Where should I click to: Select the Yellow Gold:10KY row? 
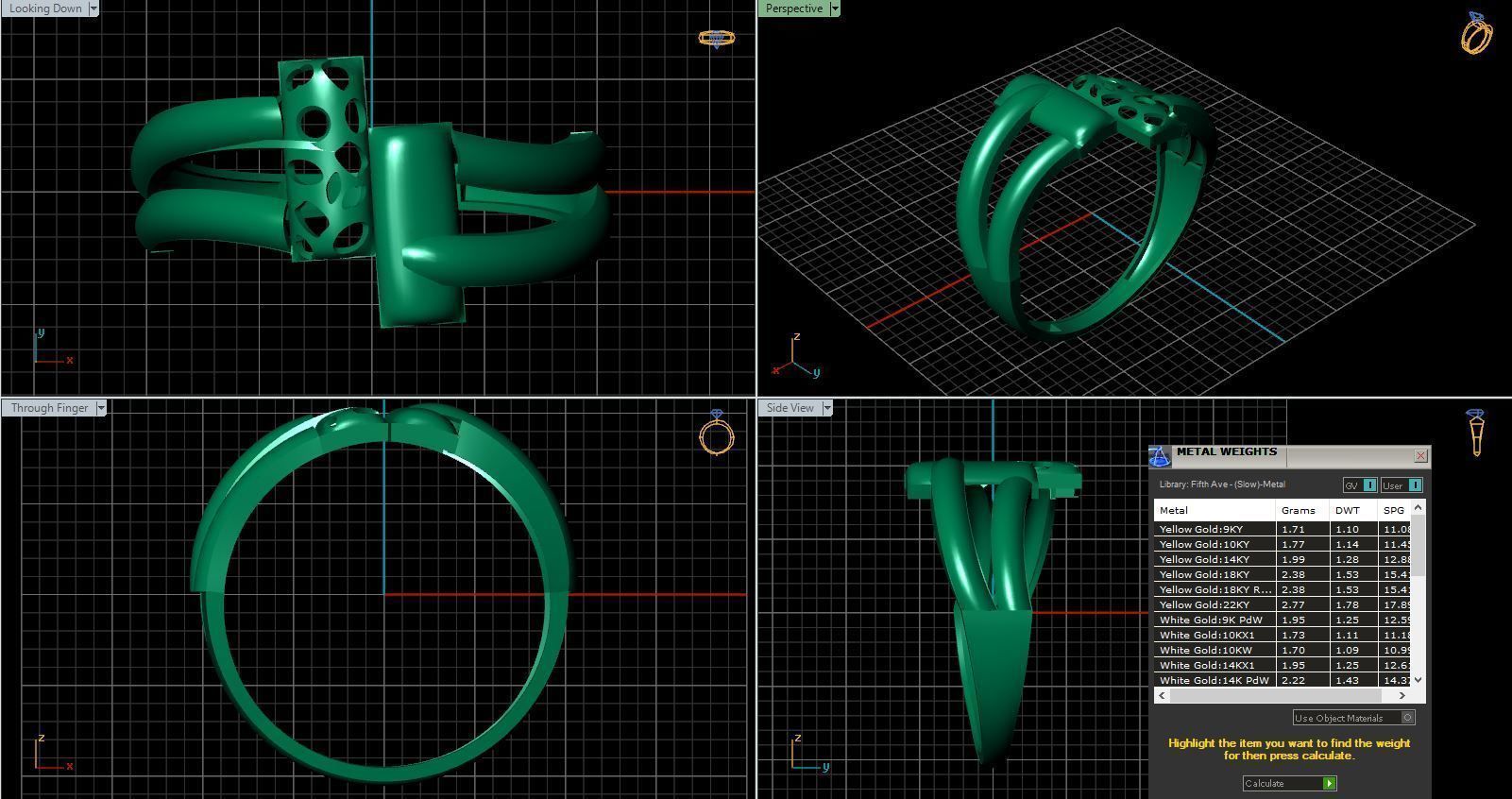[x=1283, y=544]
